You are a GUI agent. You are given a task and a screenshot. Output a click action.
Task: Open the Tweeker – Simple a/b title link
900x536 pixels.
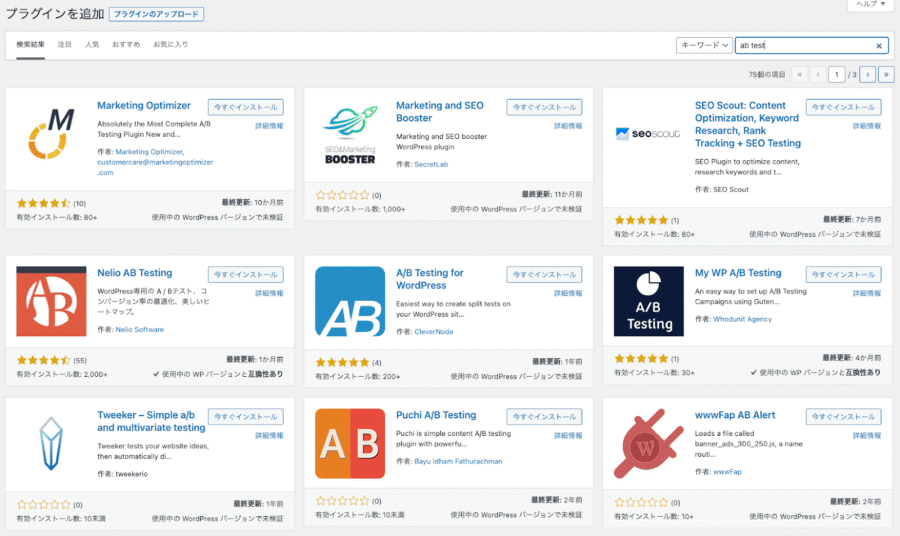pyautogui.click(x=152, y=422)
